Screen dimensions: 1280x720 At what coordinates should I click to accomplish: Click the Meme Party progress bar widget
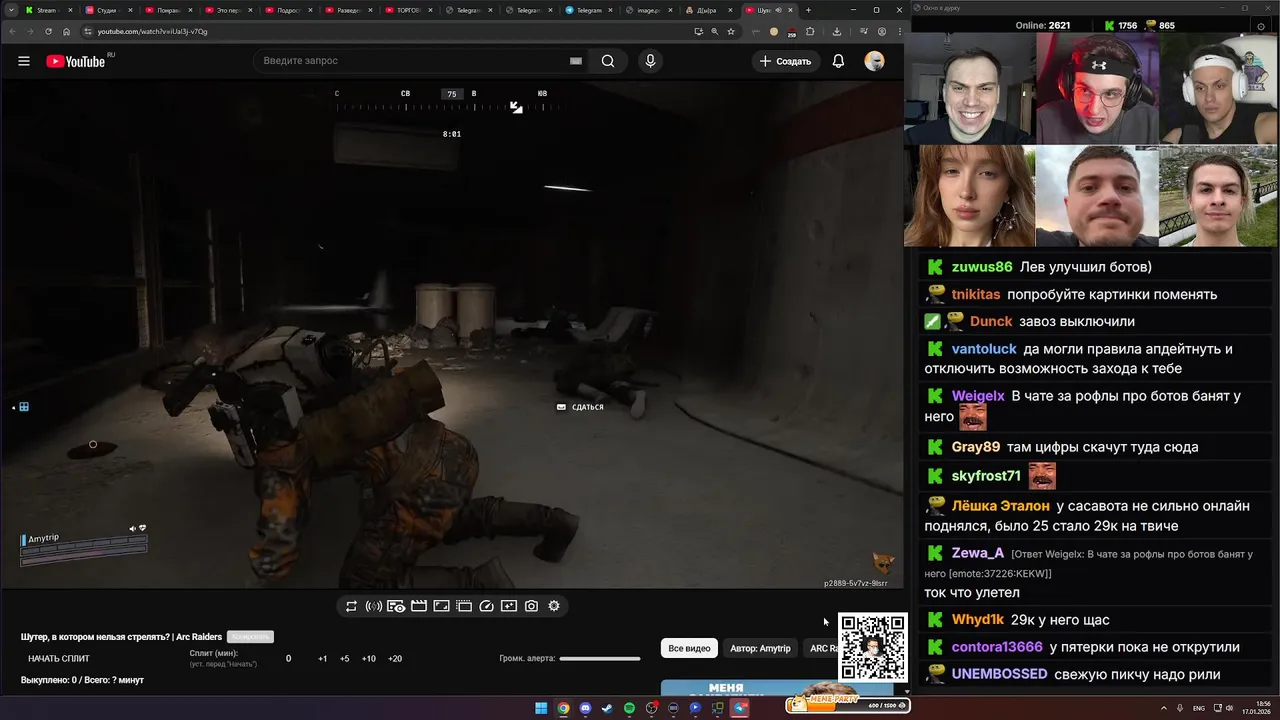pyautogui.click(x=848, y=704)
